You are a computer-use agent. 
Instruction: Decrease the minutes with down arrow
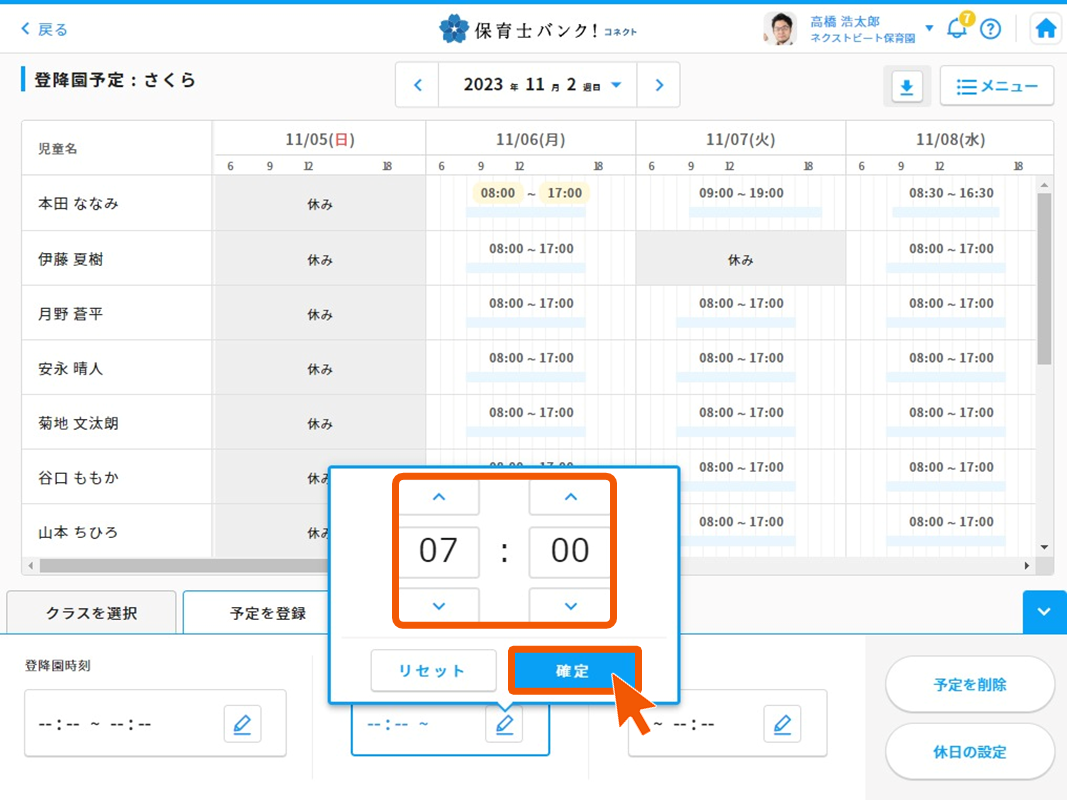[570, 606]
